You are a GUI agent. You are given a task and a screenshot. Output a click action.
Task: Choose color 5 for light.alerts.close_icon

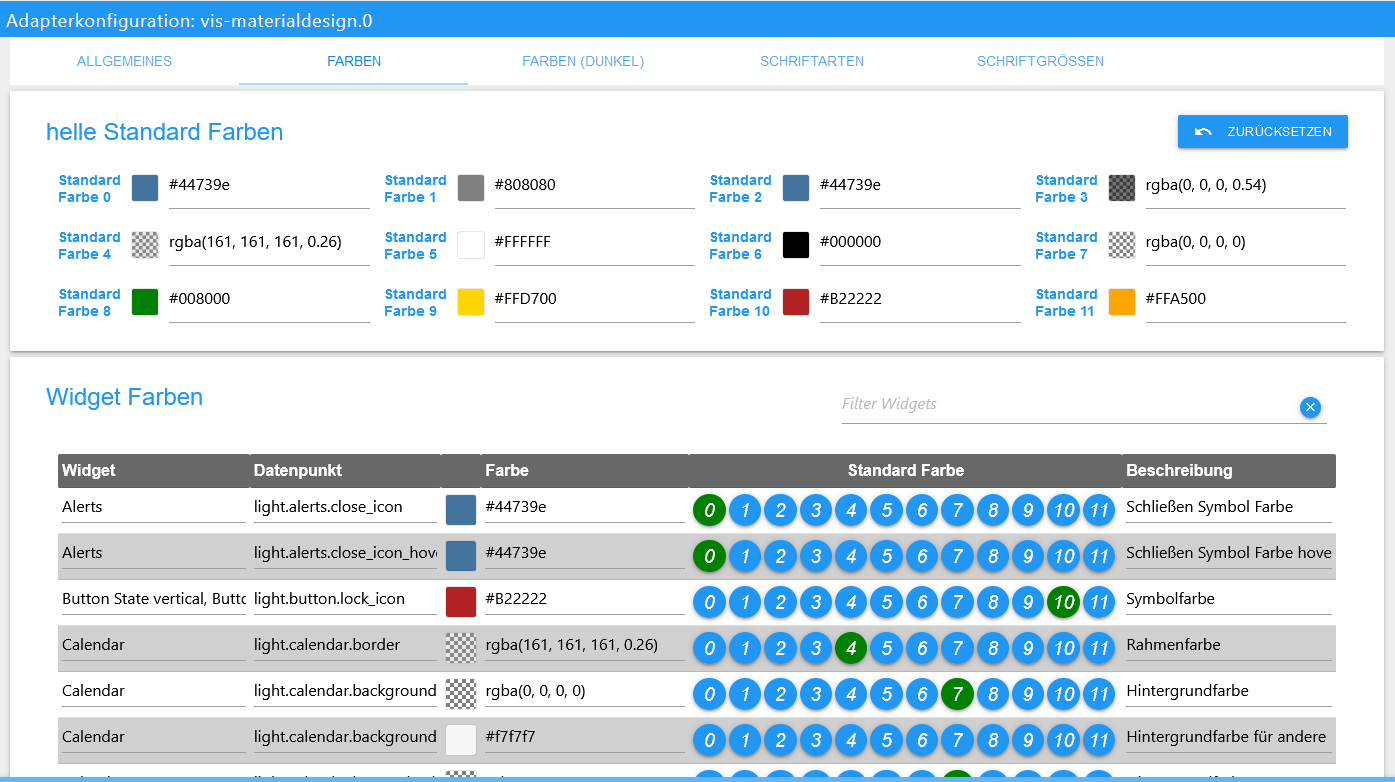887,511
